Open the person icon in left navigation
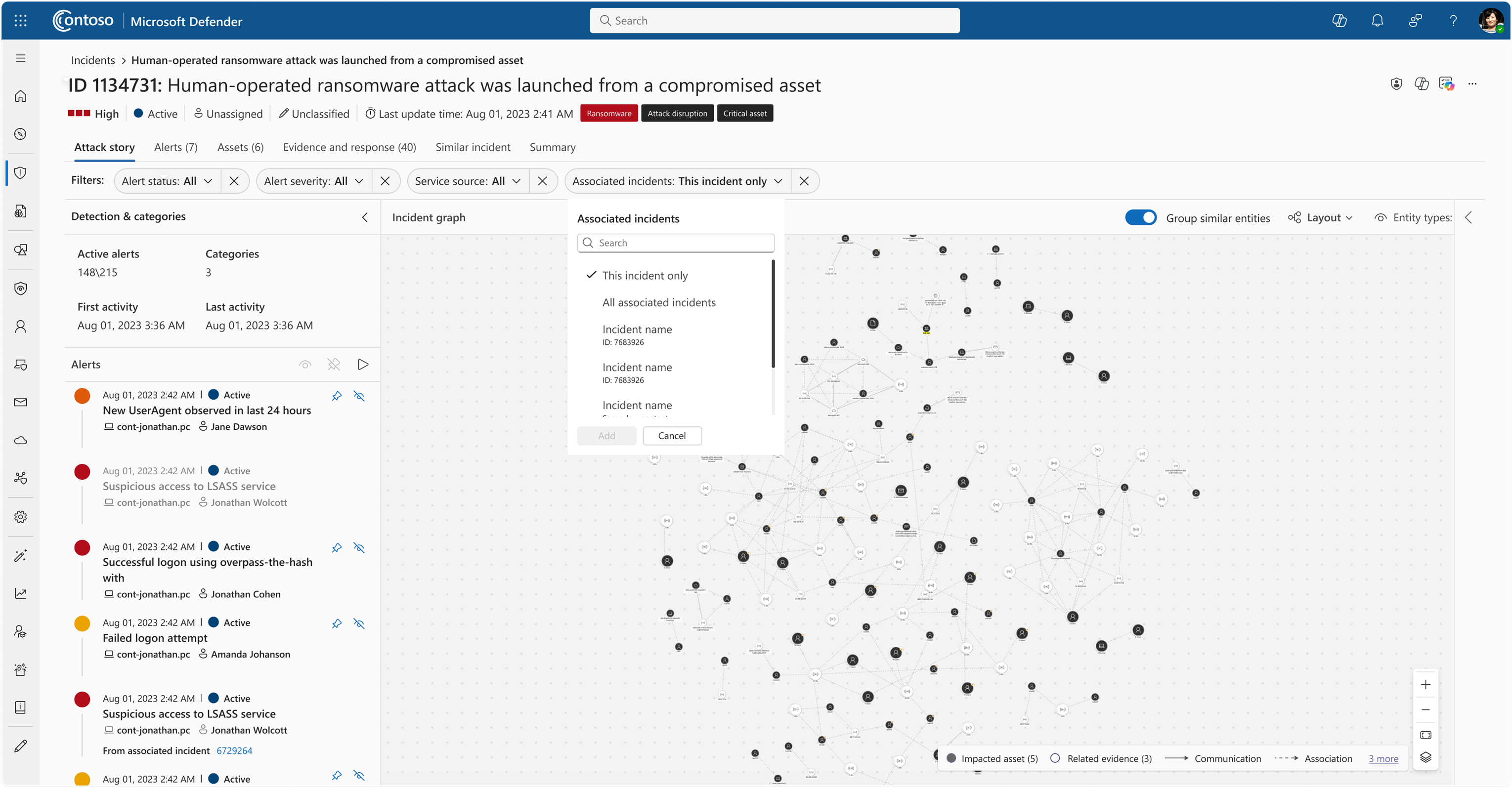This screenshot has width=1512, height=788. coord(21,326)
